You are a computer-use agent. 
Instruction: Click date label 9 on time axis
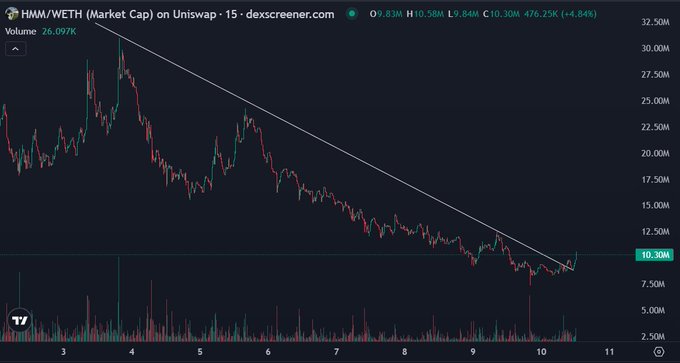point(473,351)
